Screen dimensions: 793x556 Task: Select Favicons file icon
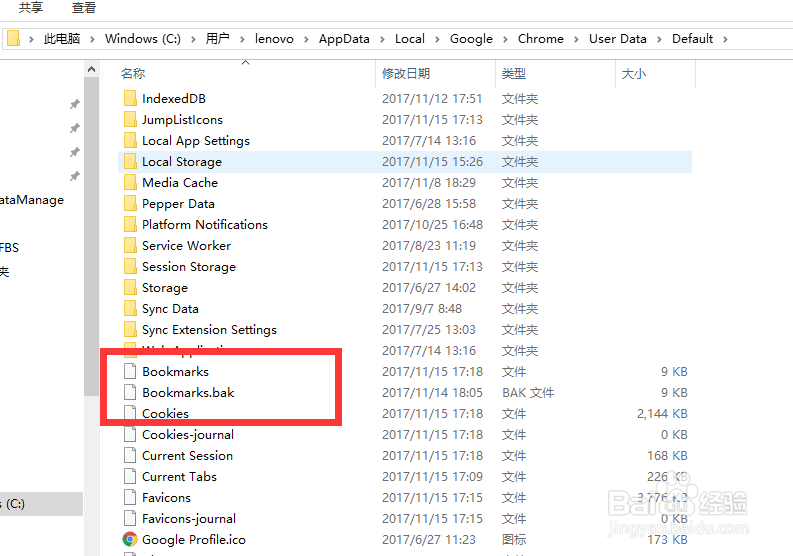click(x=130, y=497)
